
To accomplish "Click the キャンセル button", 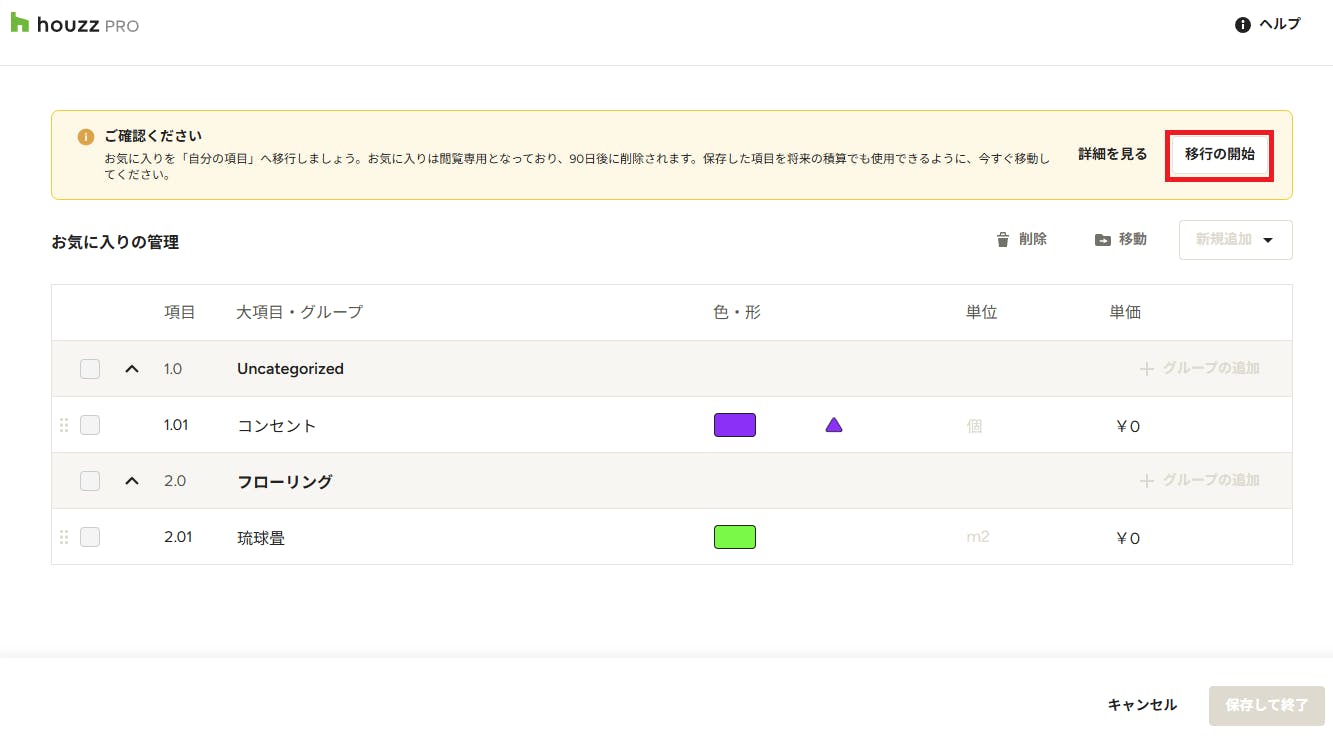I will 1142,705.
